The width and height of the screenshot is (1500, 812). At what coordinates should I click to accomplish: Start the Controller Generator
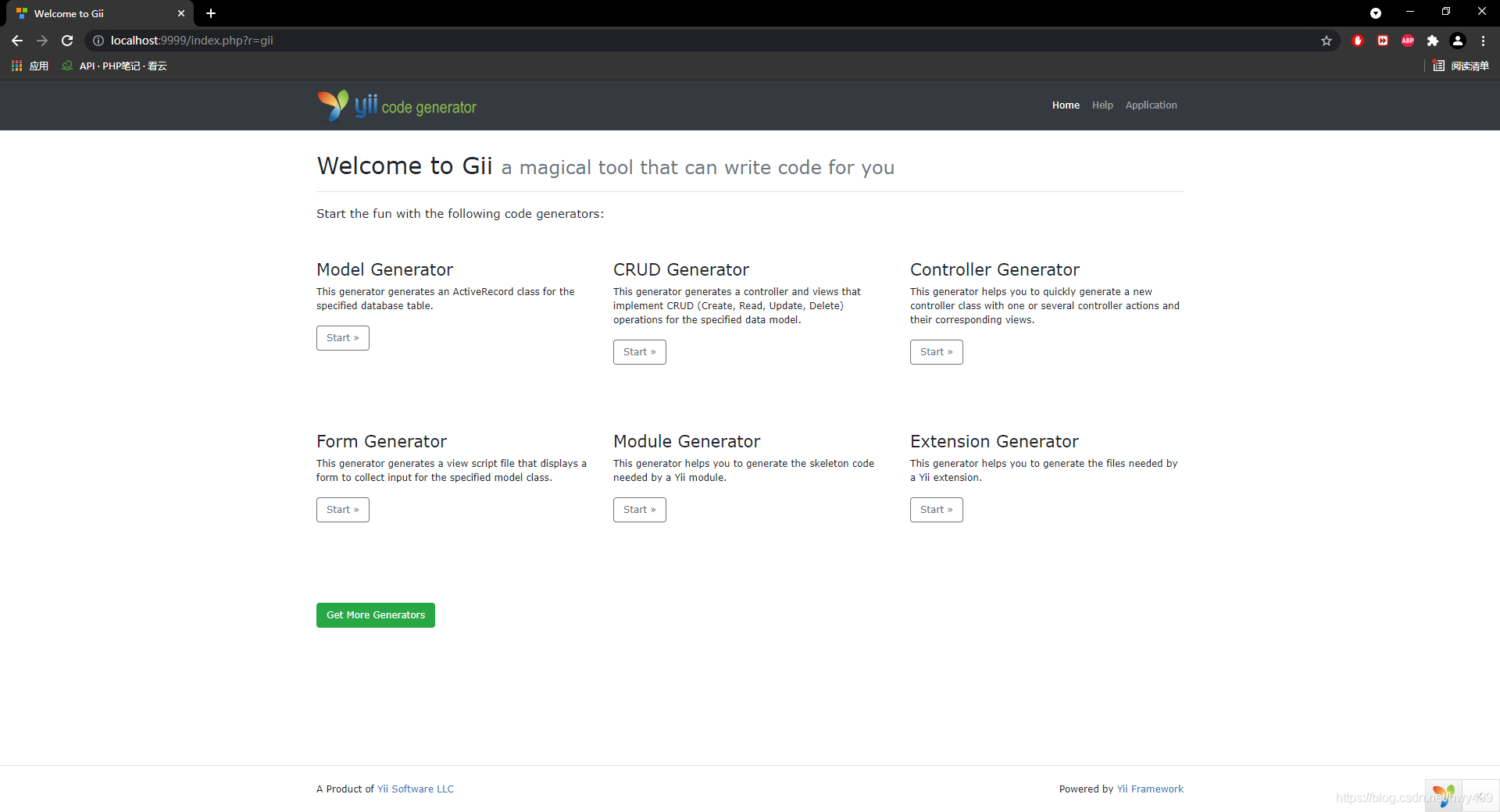(937, 352)
